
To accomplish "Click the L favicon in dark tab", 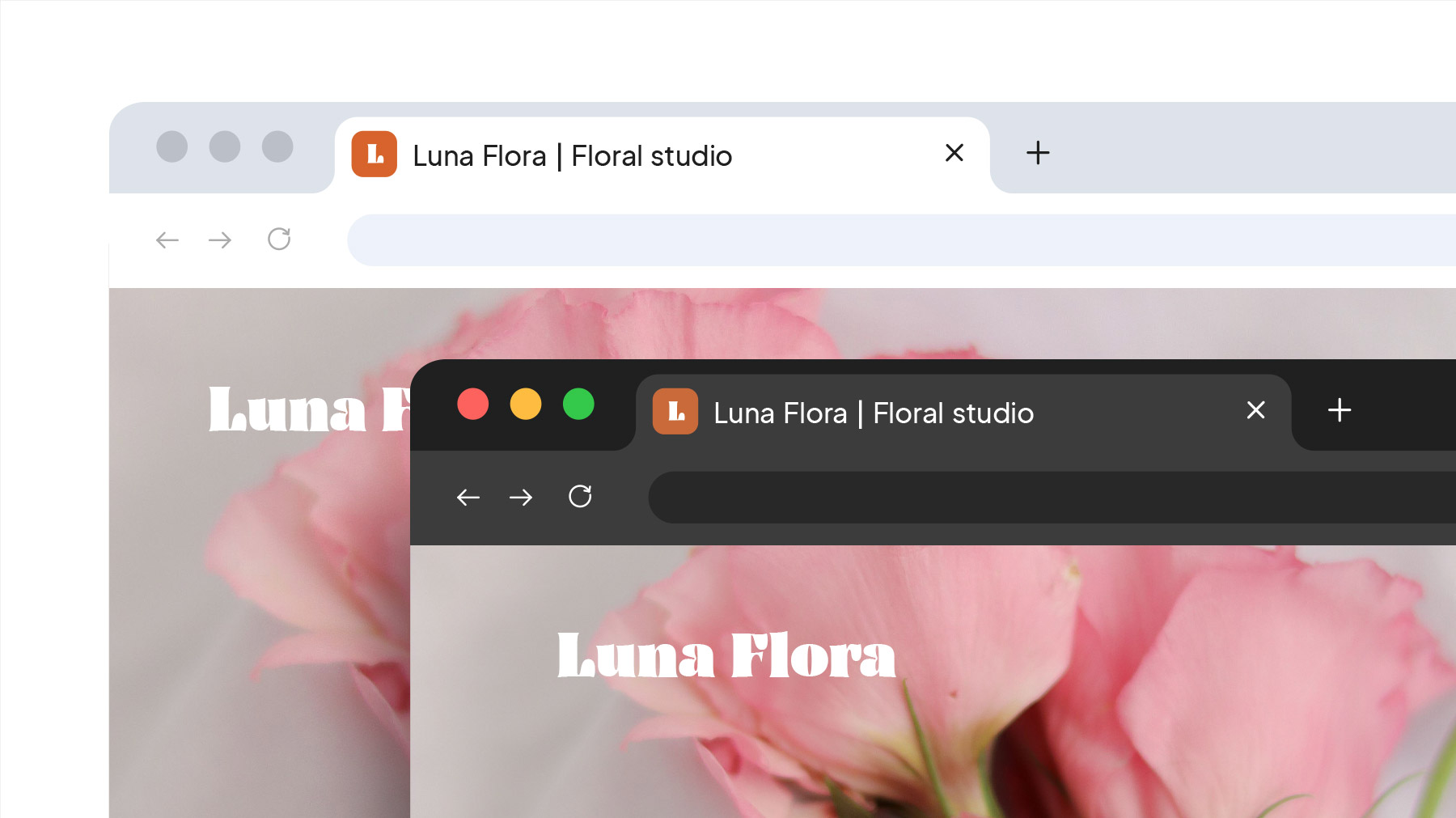I will pos(675,411).
